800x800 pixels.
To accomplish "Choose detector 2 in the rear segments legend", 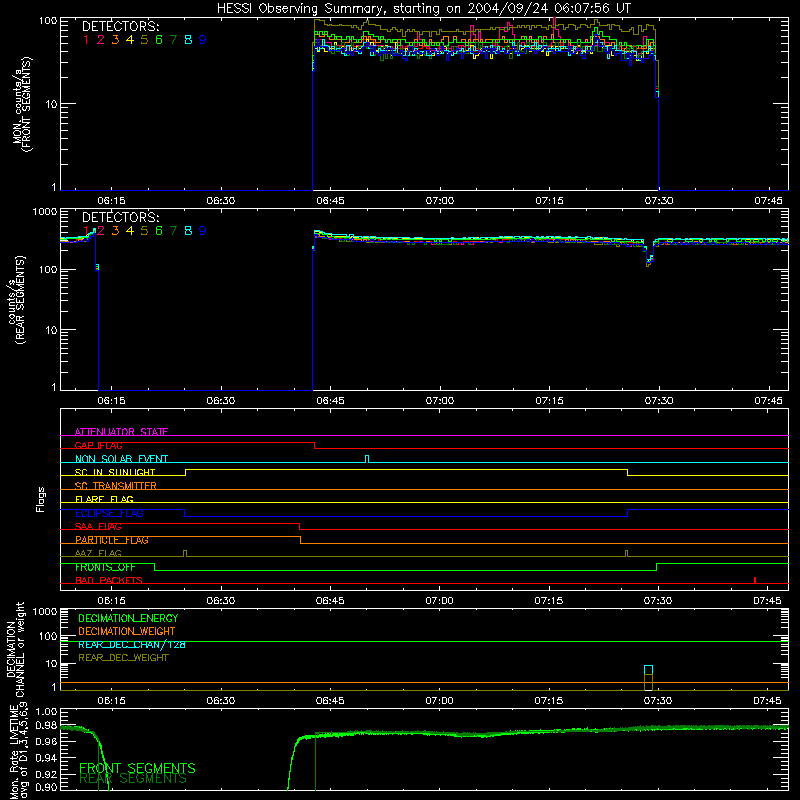I will coord(101,231).
